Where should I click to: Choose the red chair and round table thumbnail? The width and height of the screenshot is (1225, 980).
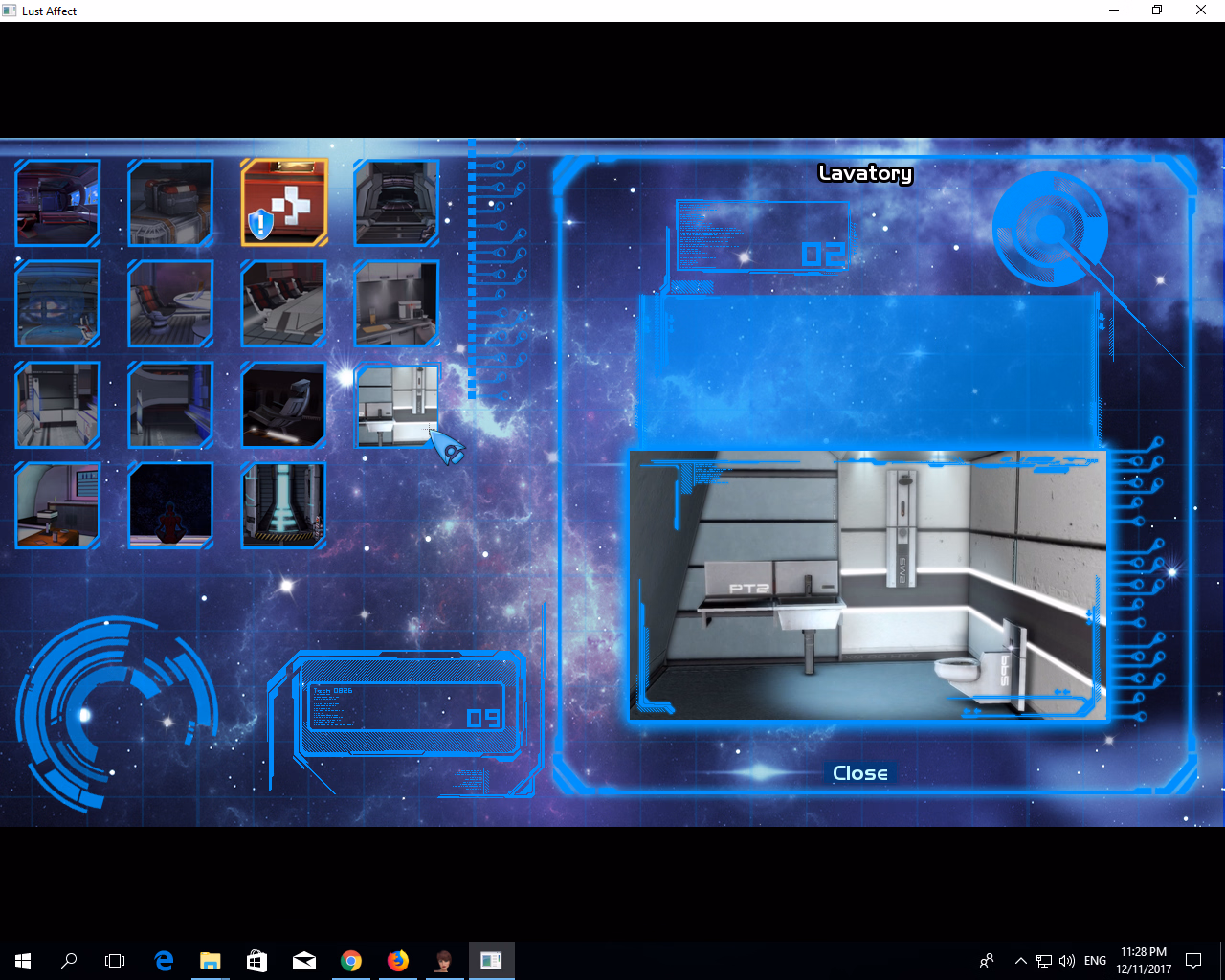point(170,304)
